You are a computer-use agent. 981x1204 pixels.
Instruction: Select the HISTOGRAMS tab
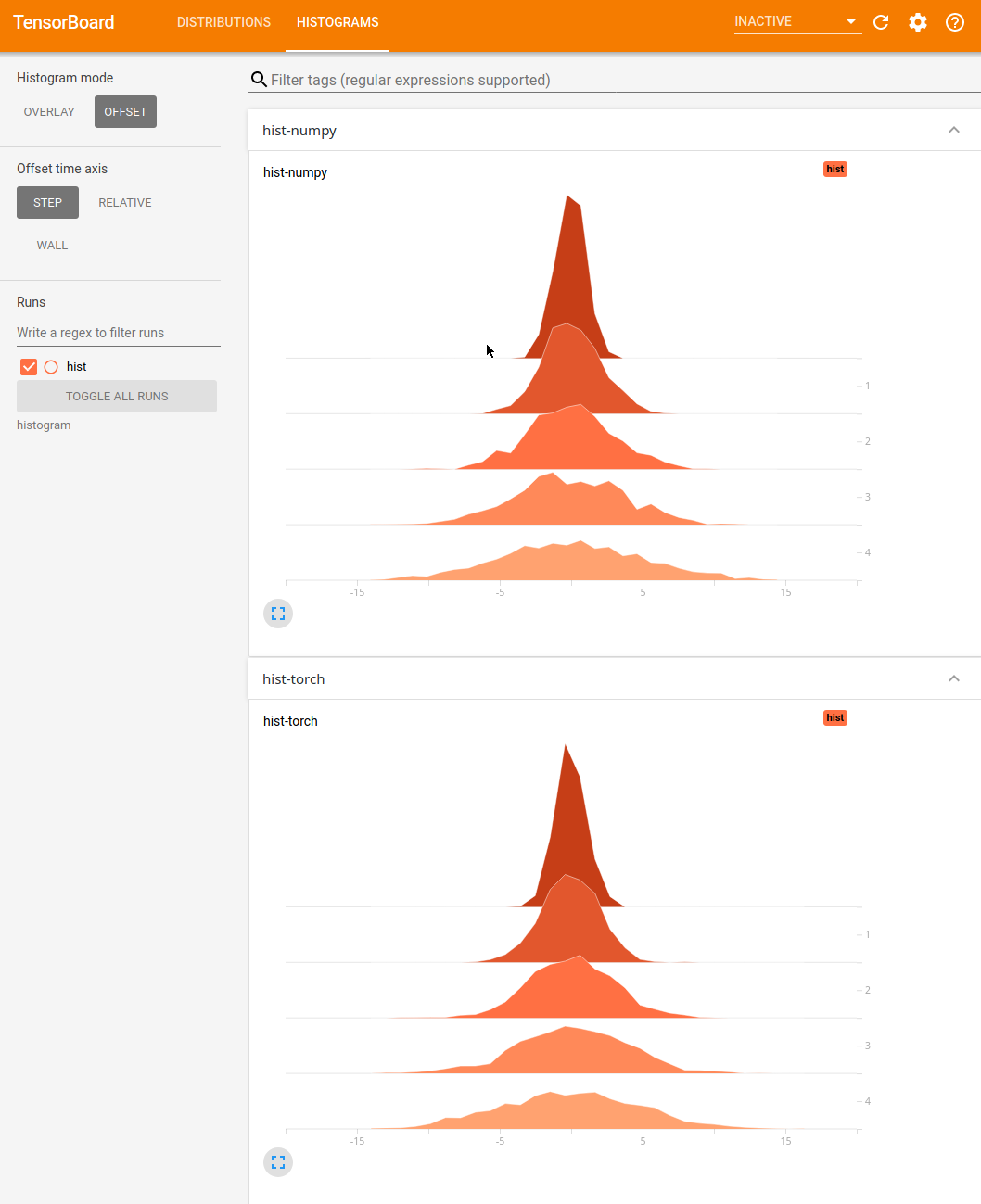coord(338,21)
